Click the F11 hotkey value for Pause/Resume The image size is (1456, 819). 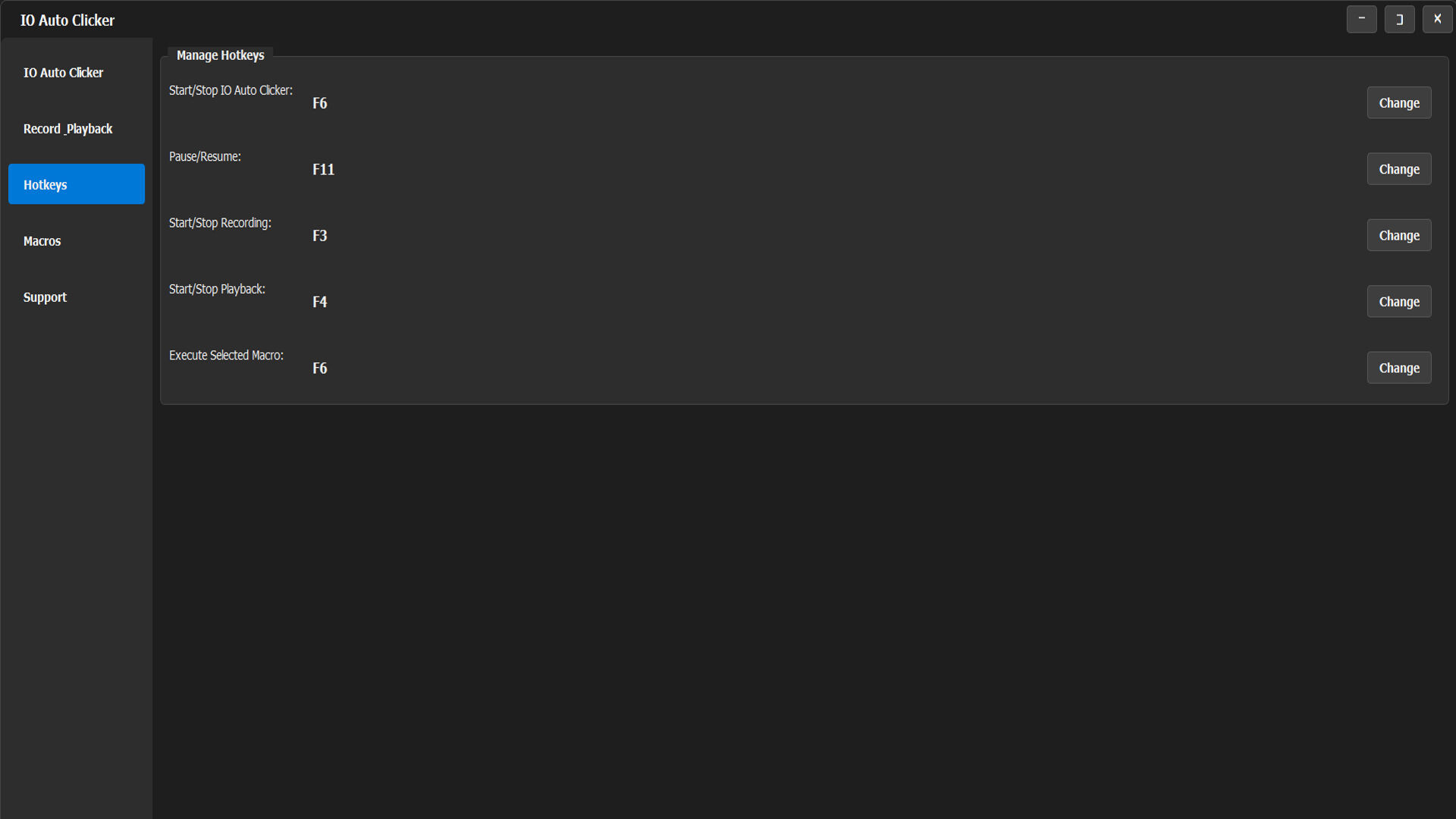pyautogui.click(x=323, y=170)
